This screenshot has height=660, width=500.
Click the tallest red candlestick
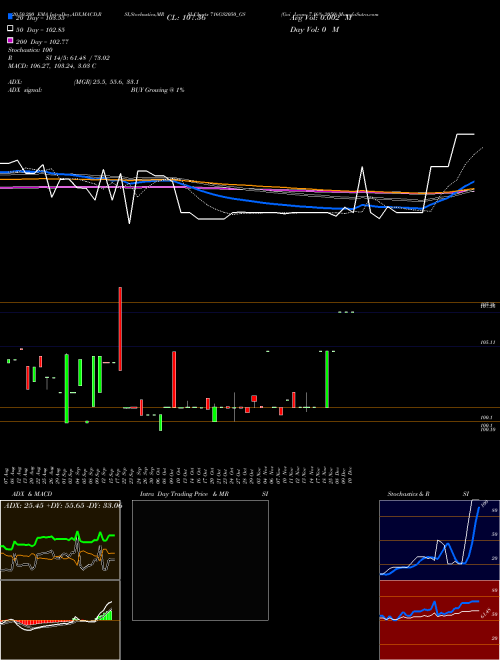tap(120, 329)
